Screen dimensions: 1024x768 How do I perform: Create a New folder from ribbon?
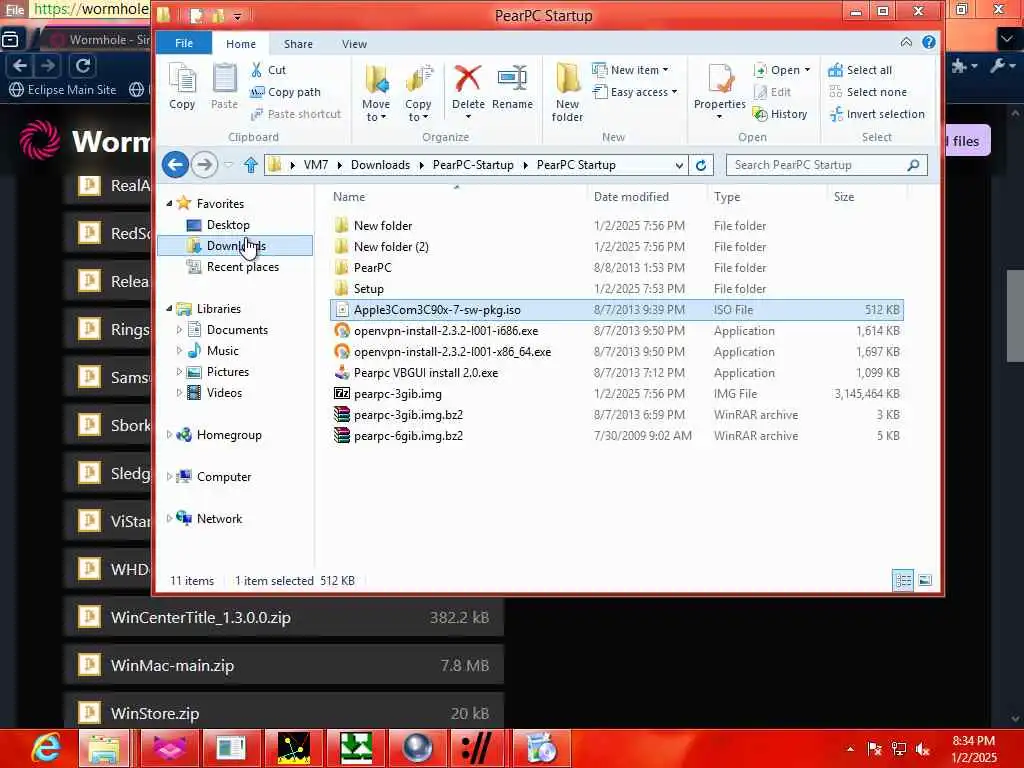pyautogui.click(x=567, y=93)
